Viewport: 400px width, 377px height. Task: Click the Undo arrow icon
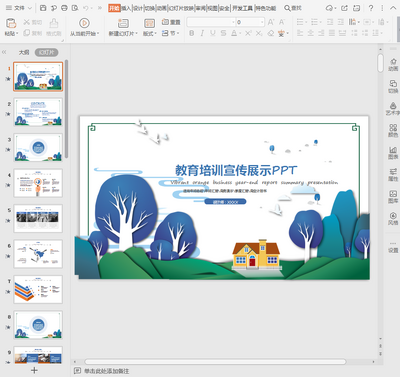pos(86,8)
